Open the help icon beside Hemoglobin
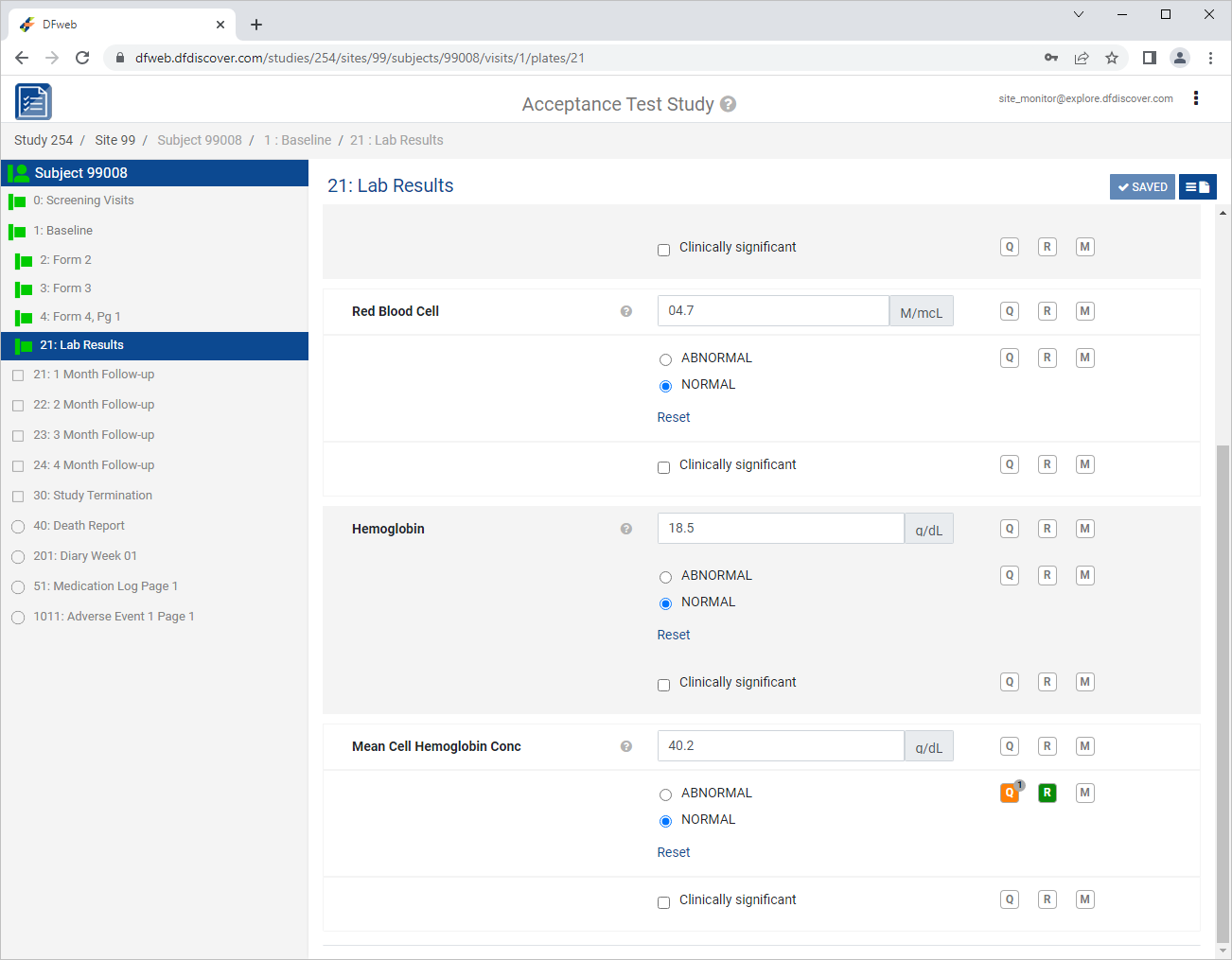 pyautogui.click(x=626, y=529)
